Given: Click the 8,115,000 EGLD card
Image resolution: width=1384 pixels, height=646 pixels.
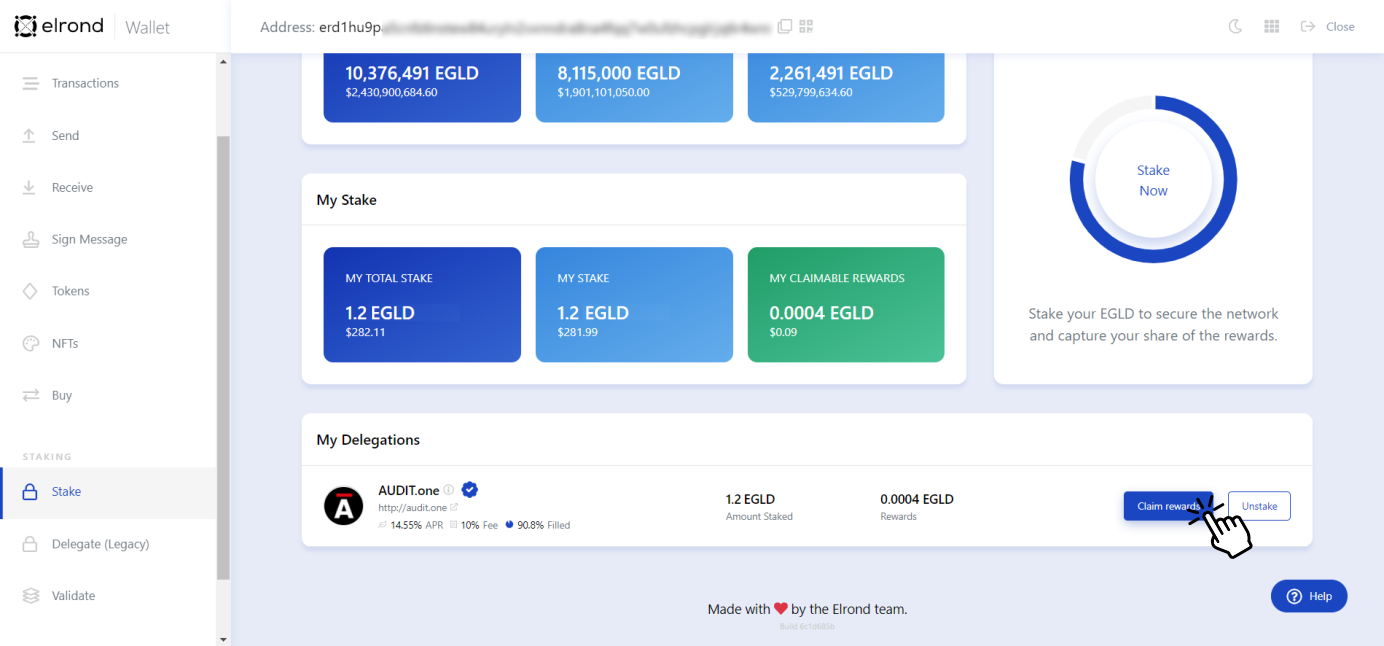Looking at the screenshot, I should click(634, 87).
